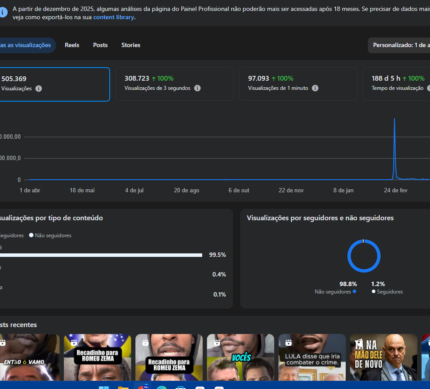This screenshot has height=389, width=430.
Task: Click reel icon on second Recadinho para Romeu Zema thumbnail
Action: click(x=145, y=342)
